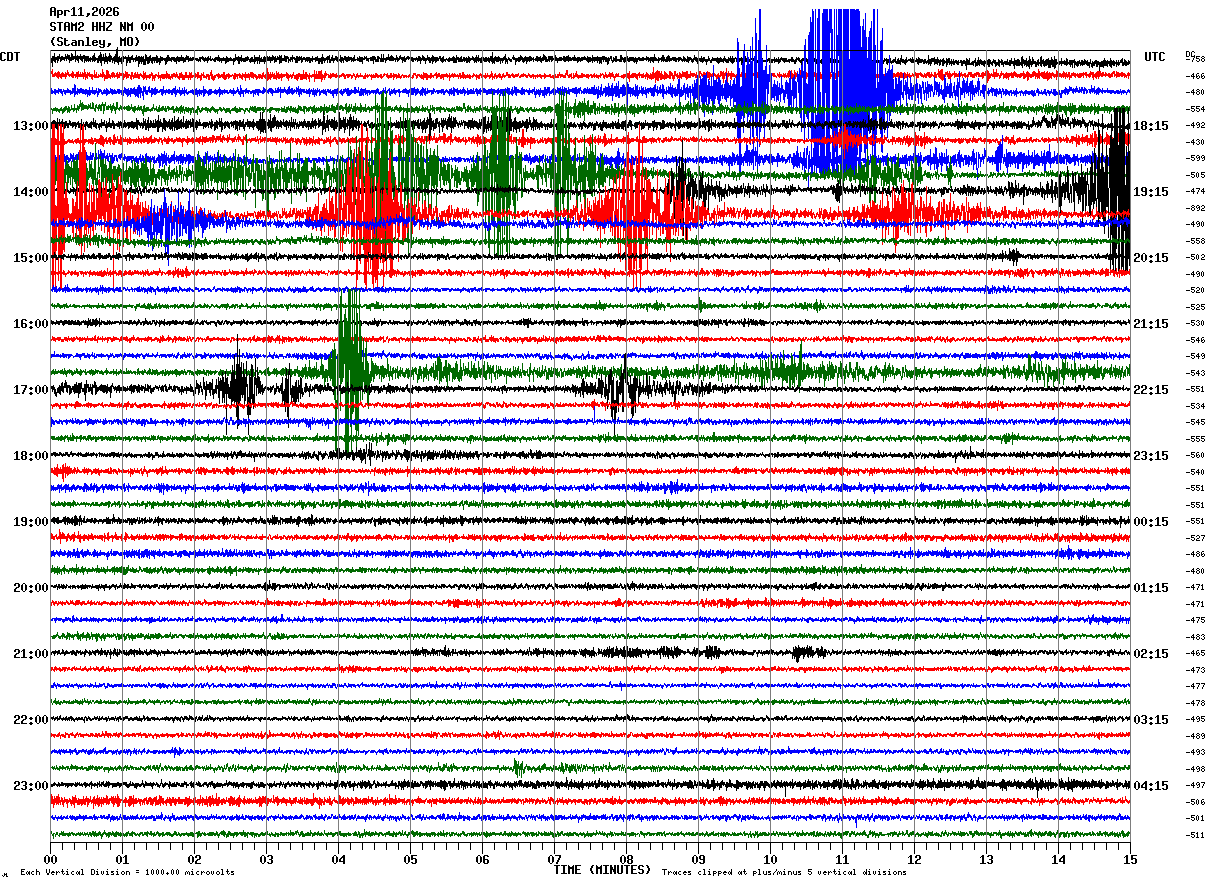
Task: Click the 20:15 UTC time label
Action: click(1151, 258)
